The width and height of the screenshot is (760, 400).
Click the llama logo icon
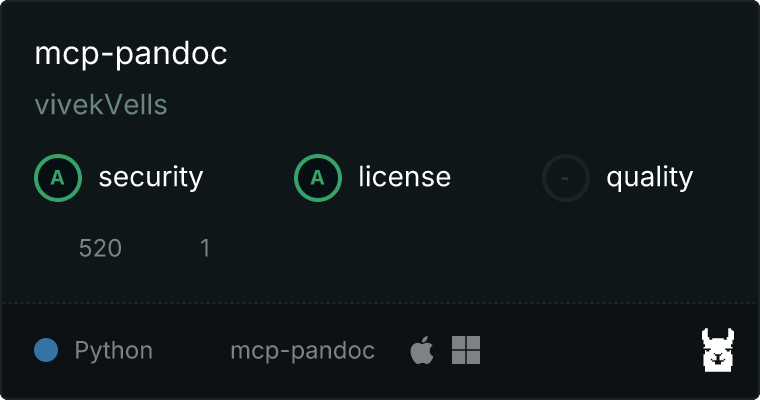click(718, 350)
